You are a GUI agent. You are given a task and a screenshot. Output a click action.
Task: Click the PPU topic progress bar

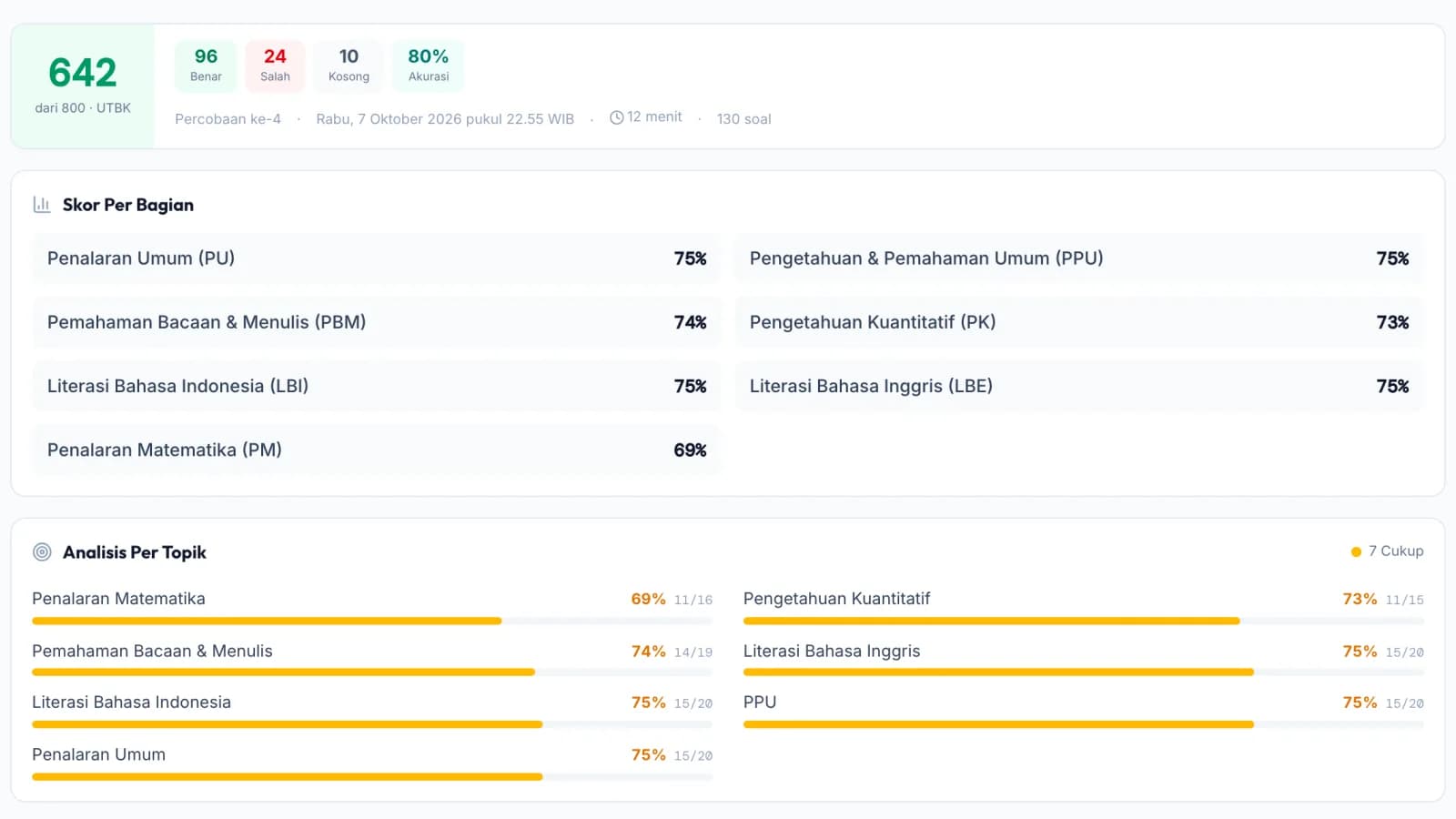1084,724
